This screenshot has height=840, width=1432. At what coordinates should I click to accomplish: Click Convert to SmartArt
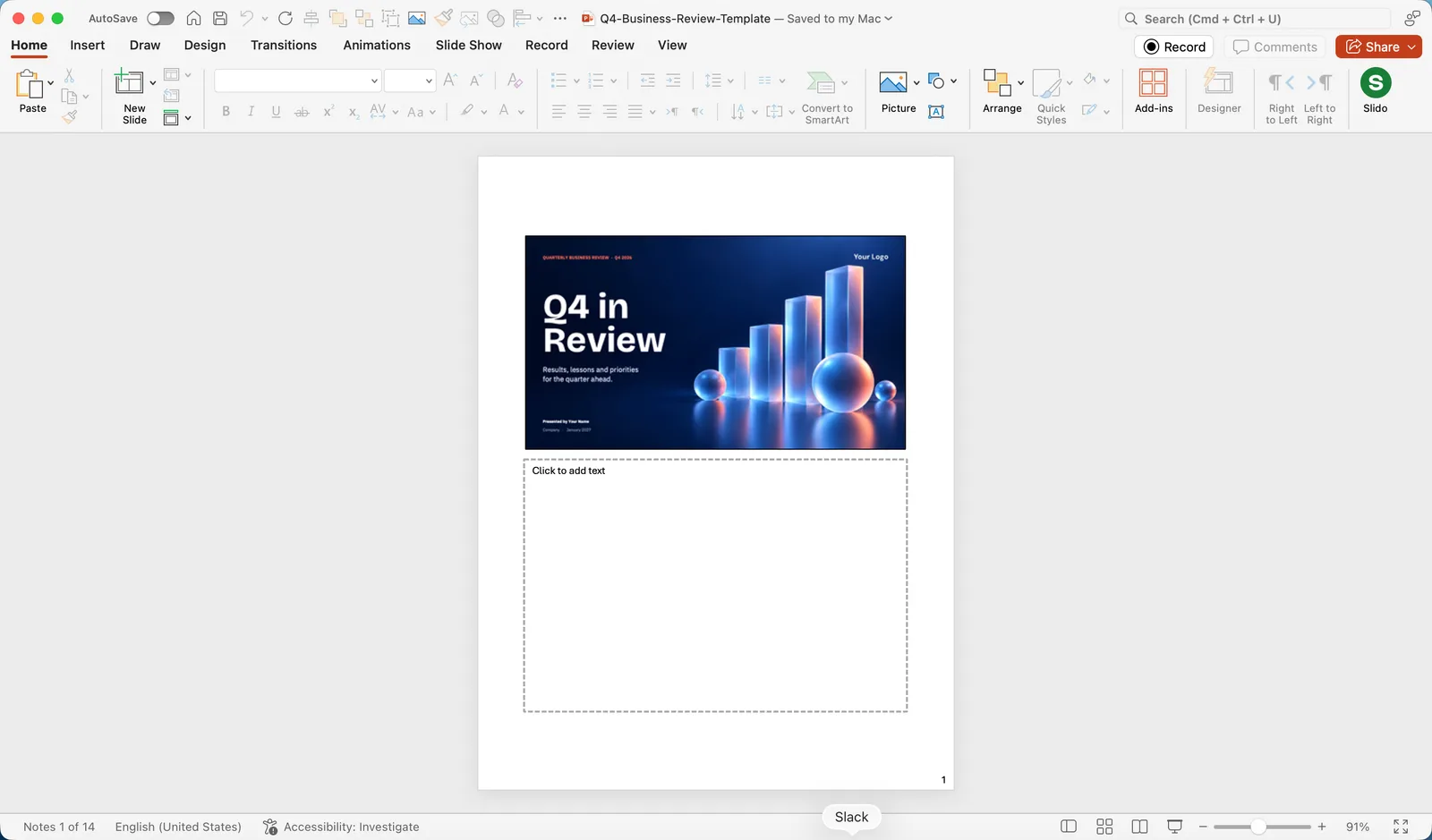click(x=827, y=97)
